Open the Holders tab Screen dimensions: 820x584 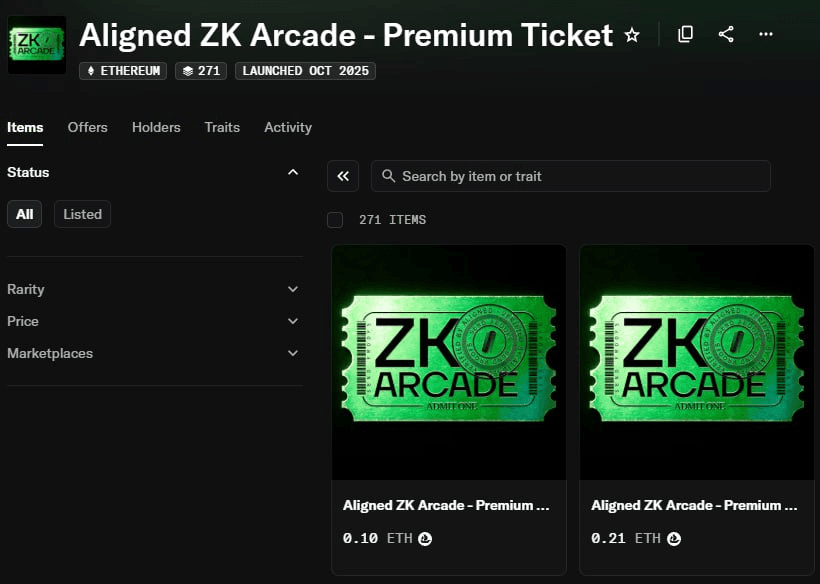coord(156,127)
